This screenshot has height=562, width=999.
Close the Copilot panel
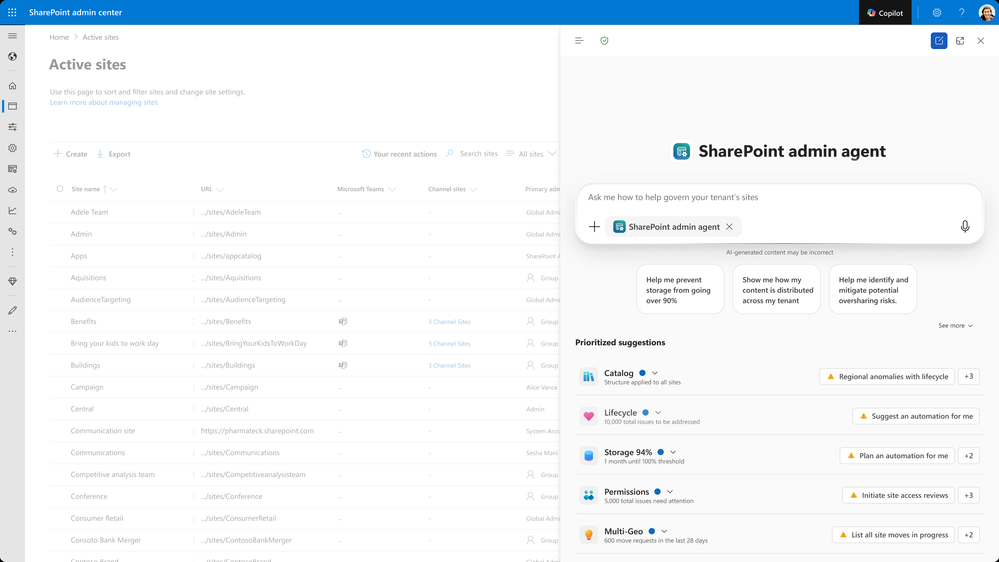pyautogui.click(x=981, y=41)
